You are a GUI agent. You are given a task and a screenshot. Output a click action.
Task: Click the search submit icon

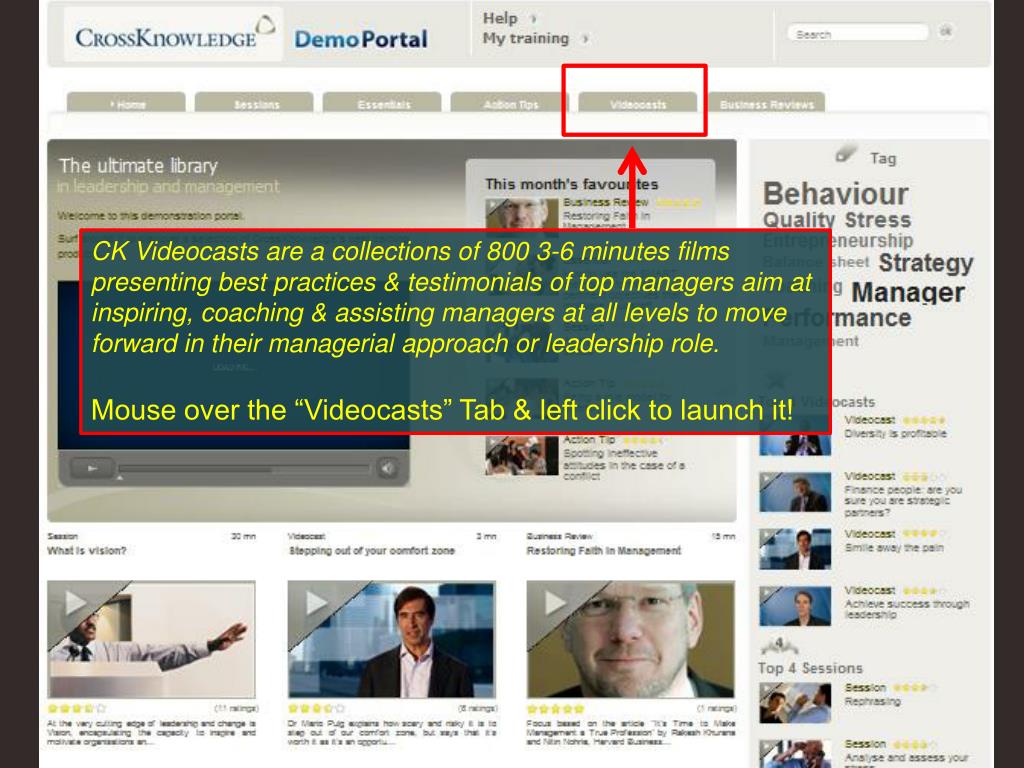click(x=945, y=31)
